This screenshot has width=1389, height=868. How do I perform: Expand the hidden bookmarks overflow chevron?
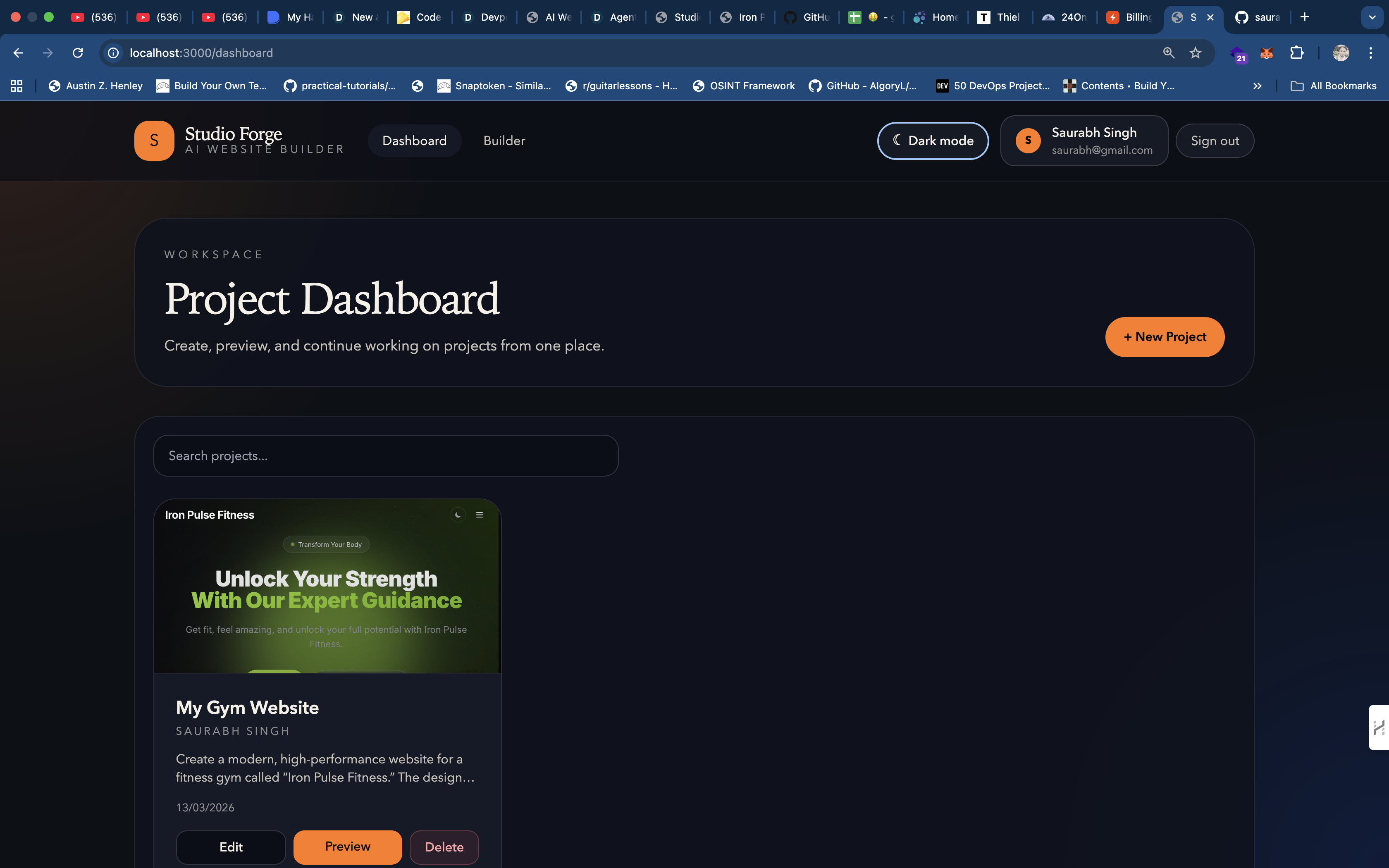(1257, 86)
